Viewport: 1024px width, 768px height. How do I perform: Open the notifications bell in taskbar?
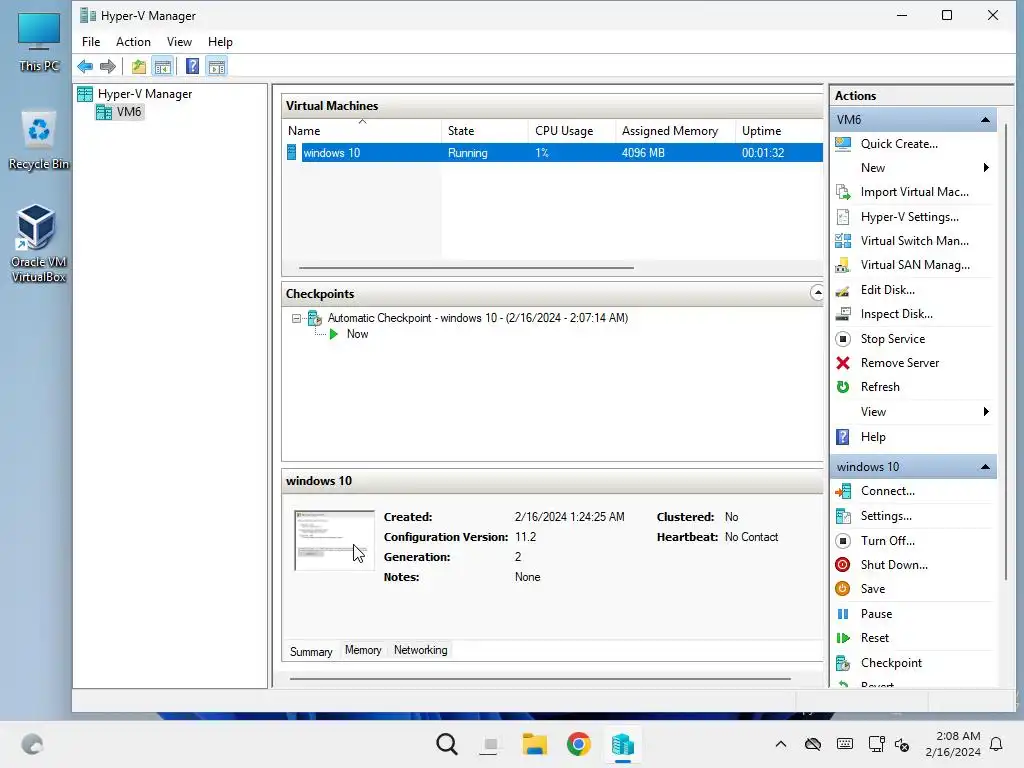[x=997, y=744]
